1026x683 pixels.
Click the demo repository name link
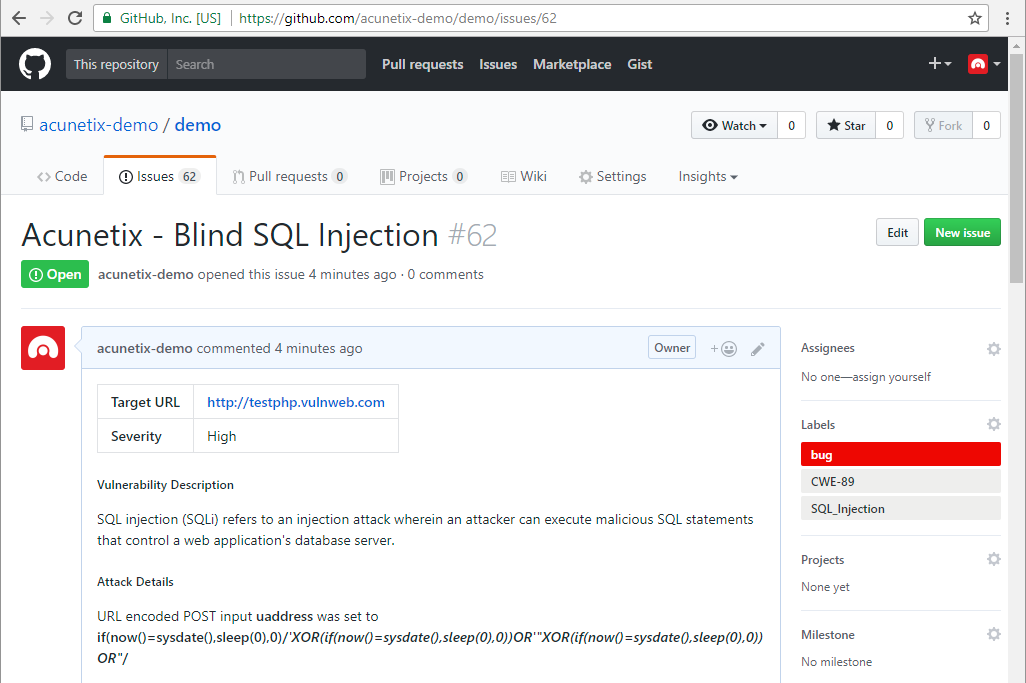coord(198,125)
